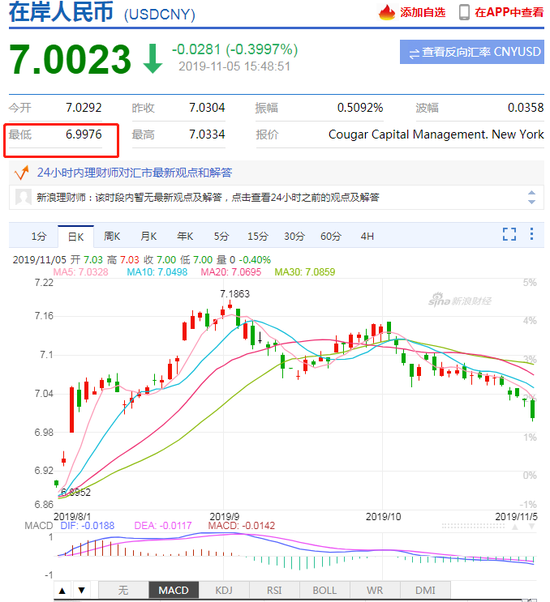Click the timestamp 2019-11-05 15:48:51

click(x=234, y=67)
